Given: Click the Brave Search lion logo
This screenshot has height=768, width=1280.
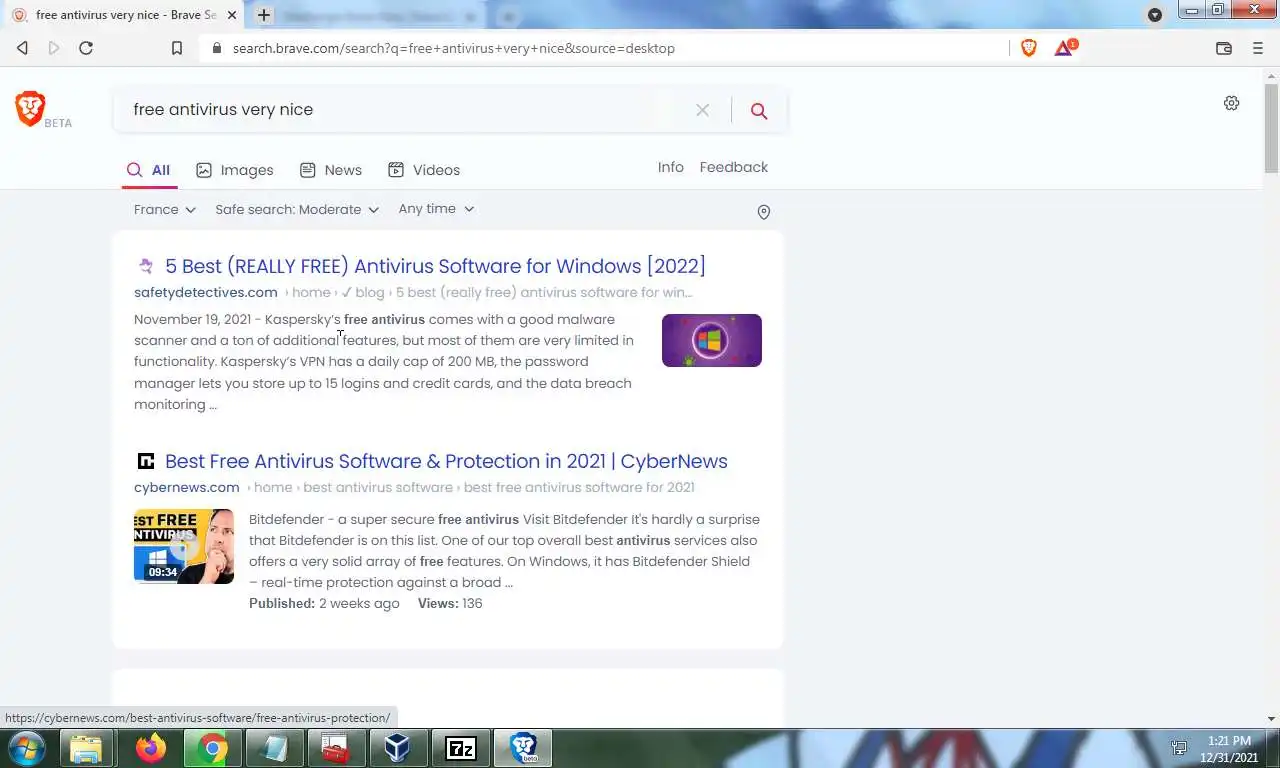Looking at the screenshot, I should pos(30,108).
